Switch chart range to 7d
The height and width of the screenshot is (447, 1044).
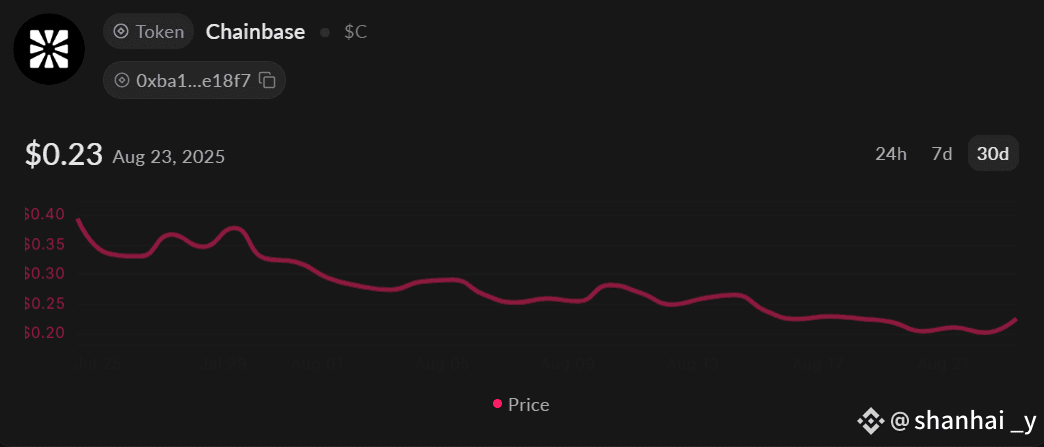click(941, 154)
